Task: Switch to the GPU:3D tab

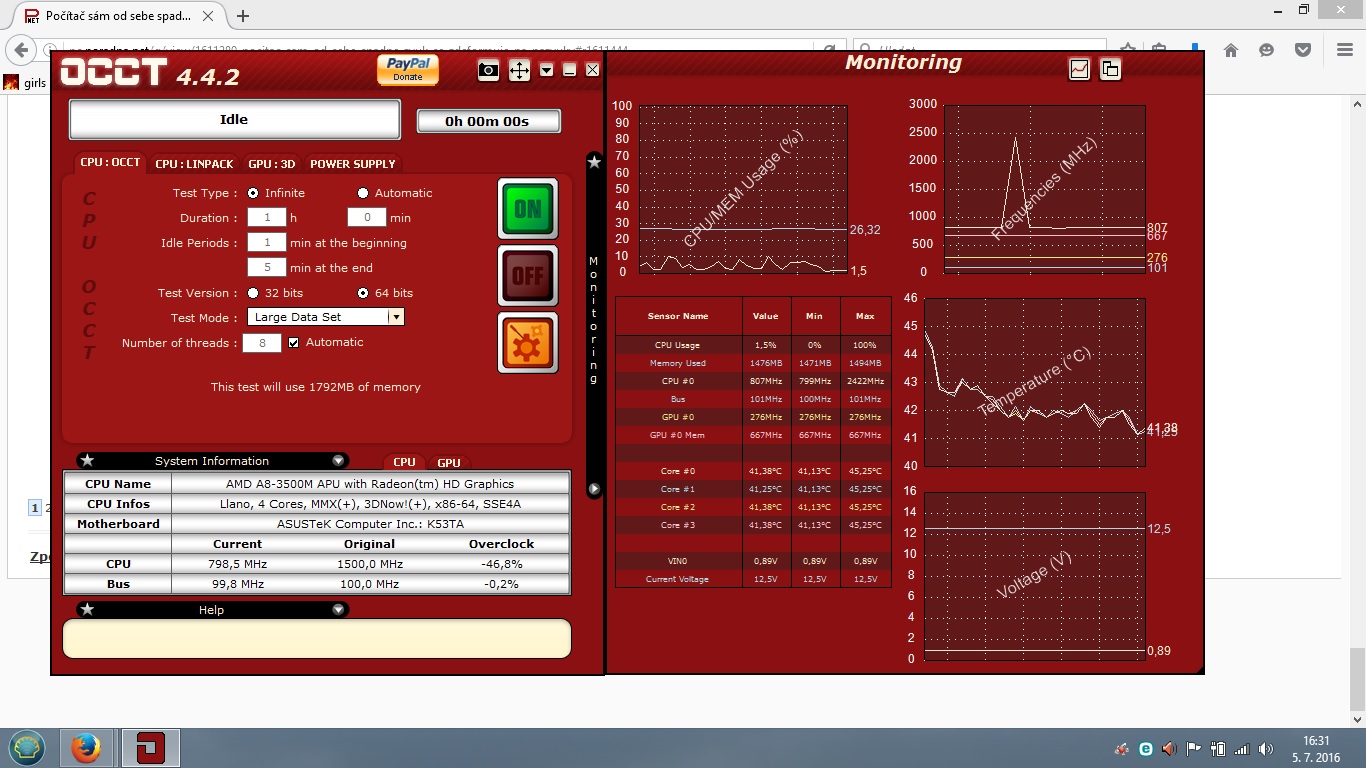Action: [x=272, y=164]
